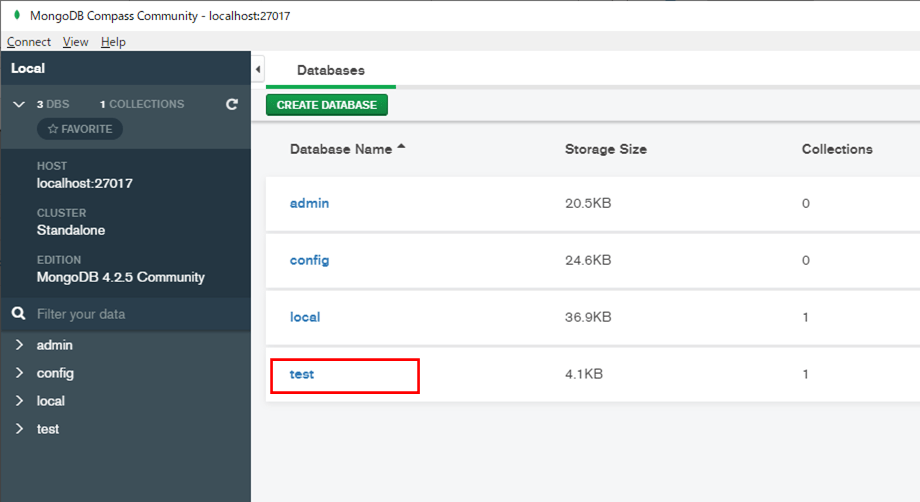The height and width of the screenshot is (502, 920).
Task: Collapse the sidebar with the arrow toggle
Action: coord(258,70)
